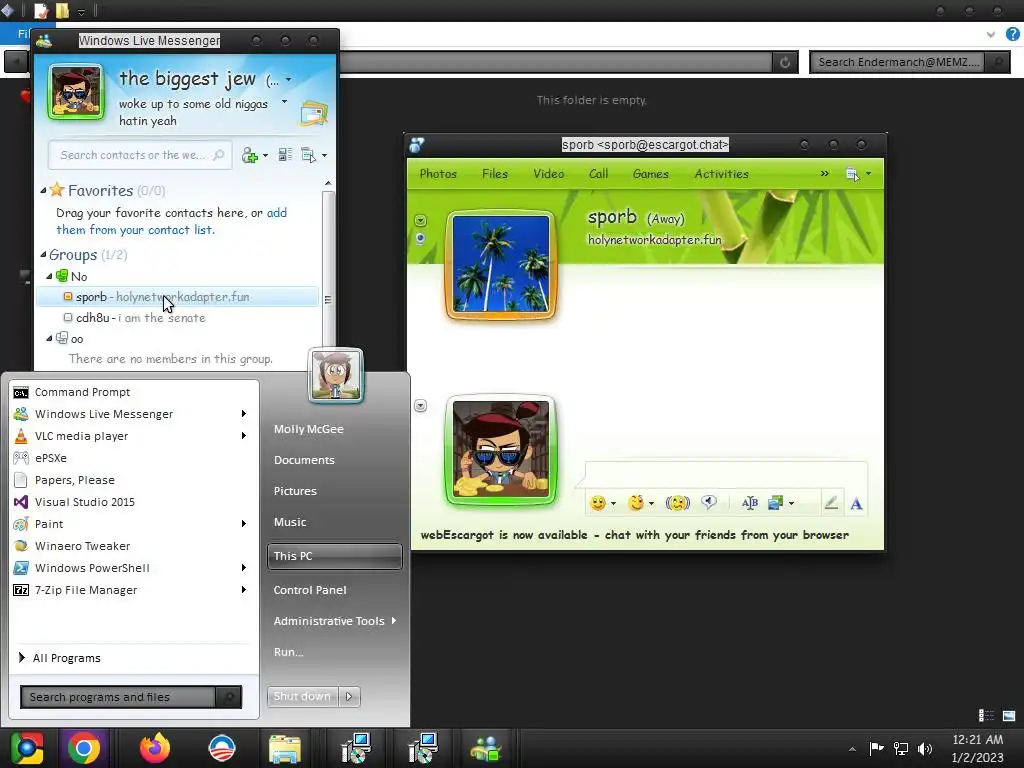Viewport: 1024px width, 768px height.
Task: Open the background picker icon in chat
Action: click(776, 503)
